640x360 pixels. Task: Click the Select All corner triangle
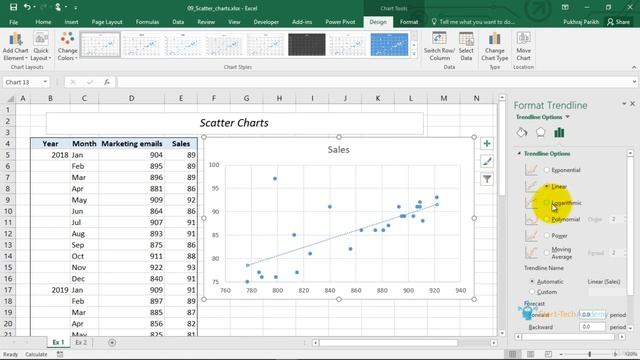point(10,98)
